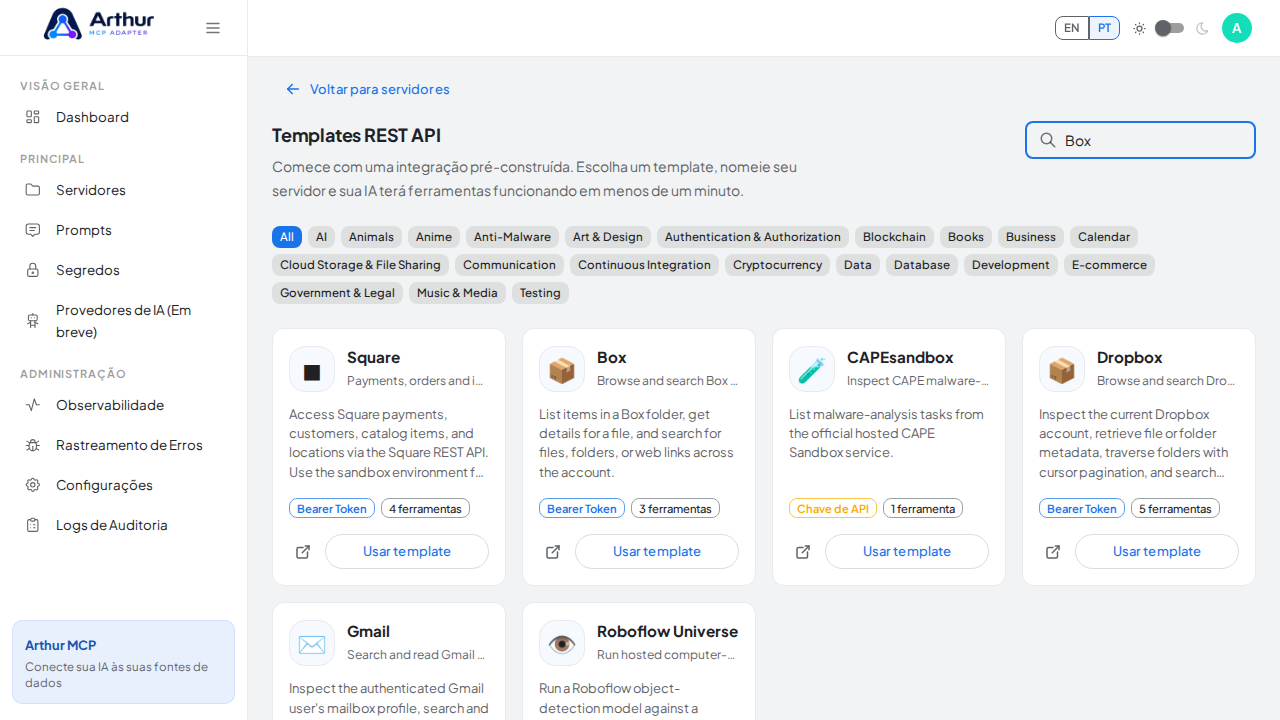The image size is (1280, 720).
Task: Filter templates by Animals category
Action: coord(371,237)
